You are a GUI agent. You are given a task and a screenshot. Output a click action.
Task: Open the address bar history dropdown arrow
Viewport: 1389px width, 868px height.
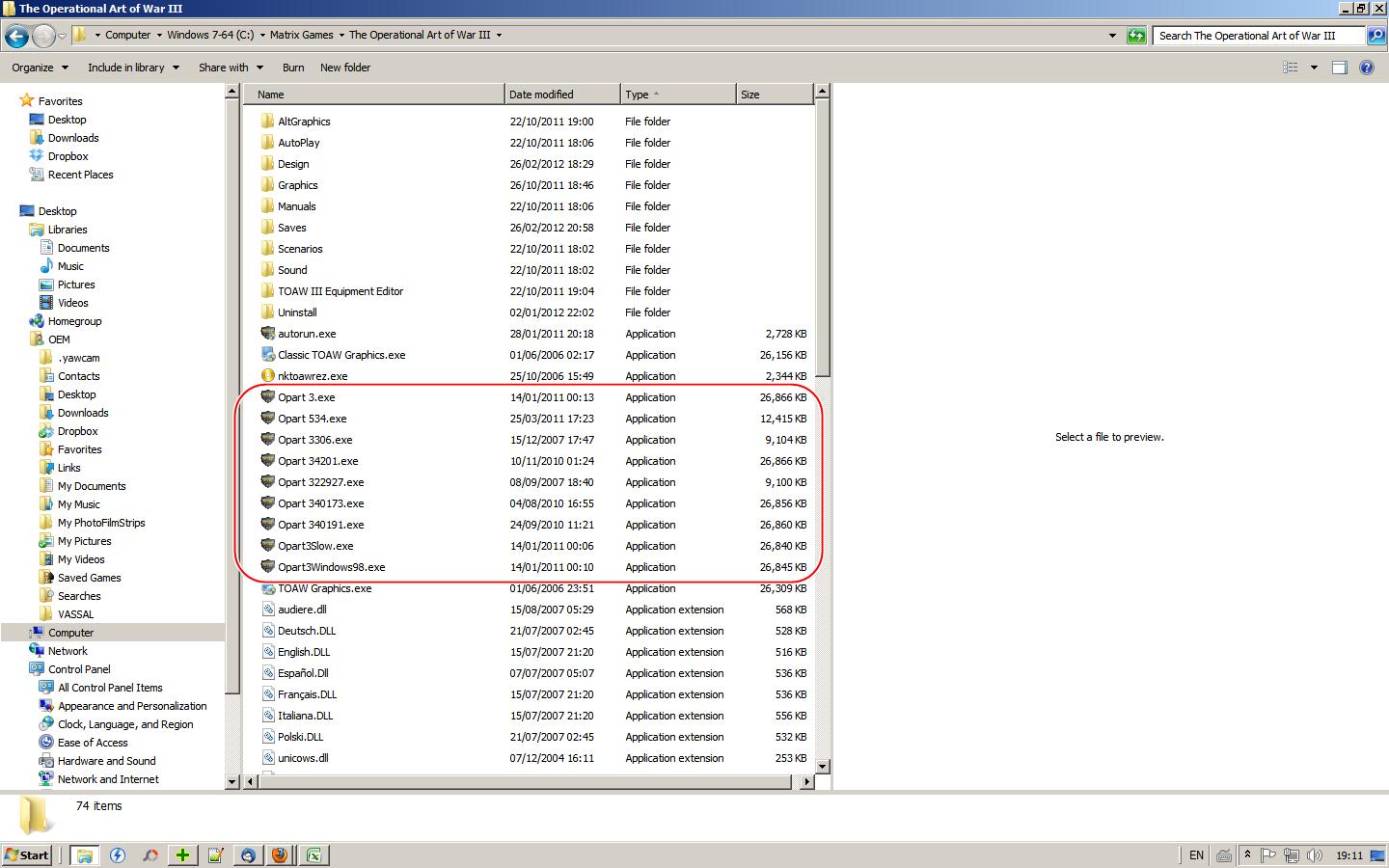click(x=1112, y=36)
